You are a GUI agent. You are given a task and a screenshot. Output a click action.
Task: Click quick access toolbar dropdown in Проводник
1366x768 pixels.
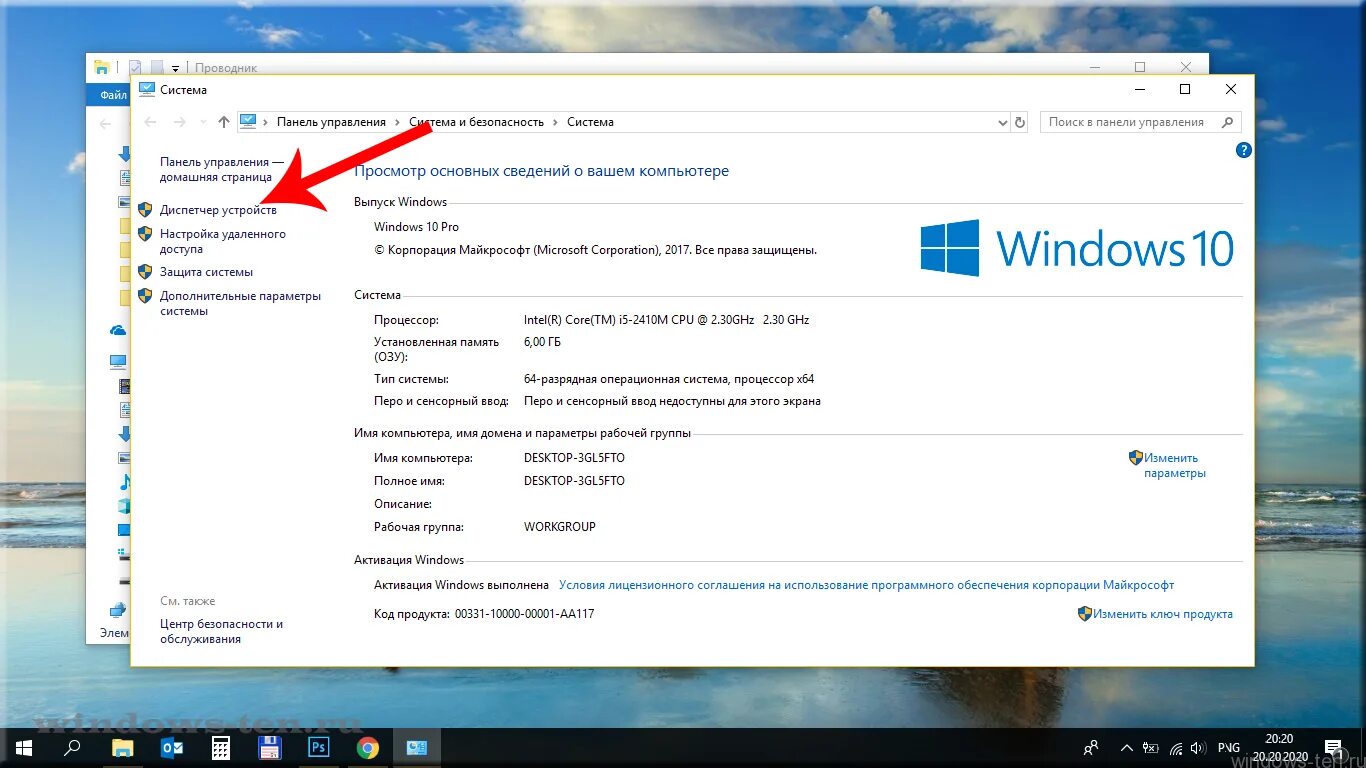click(x=175, y=68)
